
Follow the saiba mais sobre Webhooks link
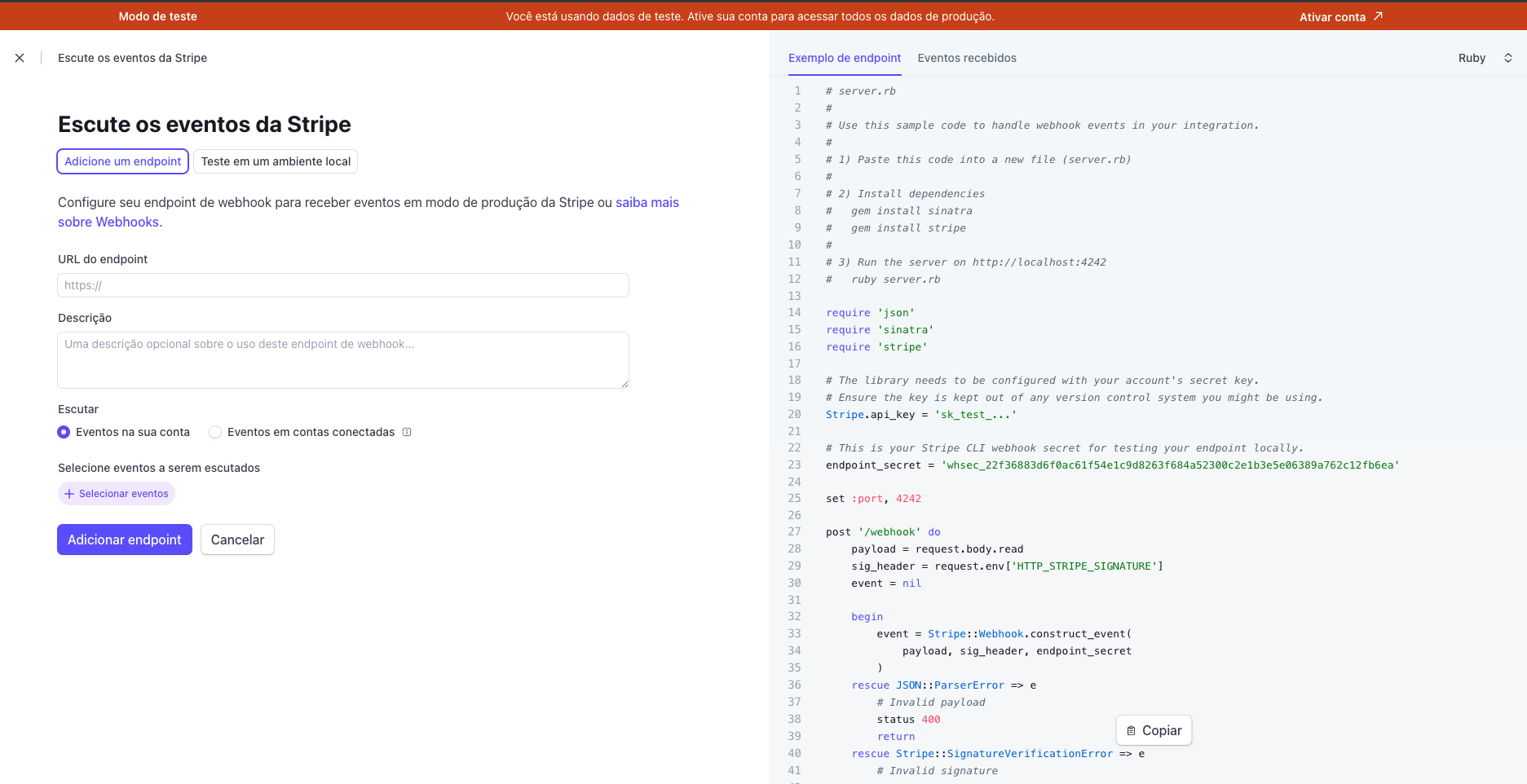[x=647, y=202]
